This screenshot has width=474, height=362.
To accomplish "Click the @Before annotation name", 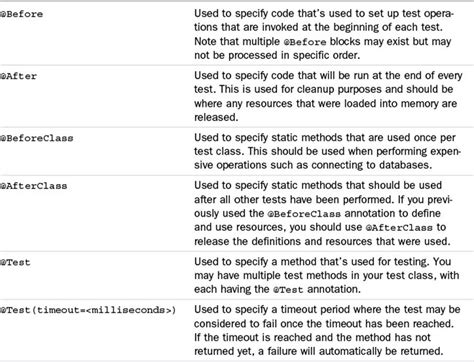I will pyautogui.click(x=21, y=14).
